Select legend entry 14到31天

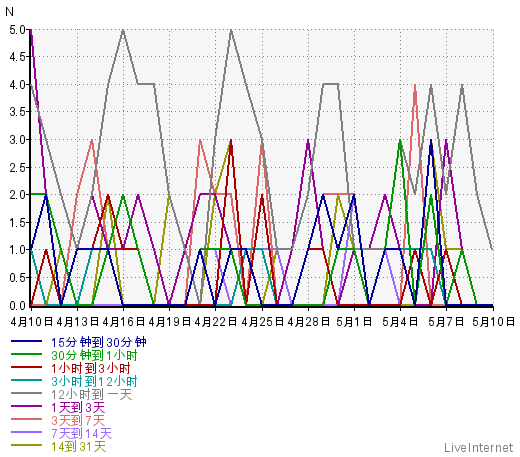pos(79,446)
